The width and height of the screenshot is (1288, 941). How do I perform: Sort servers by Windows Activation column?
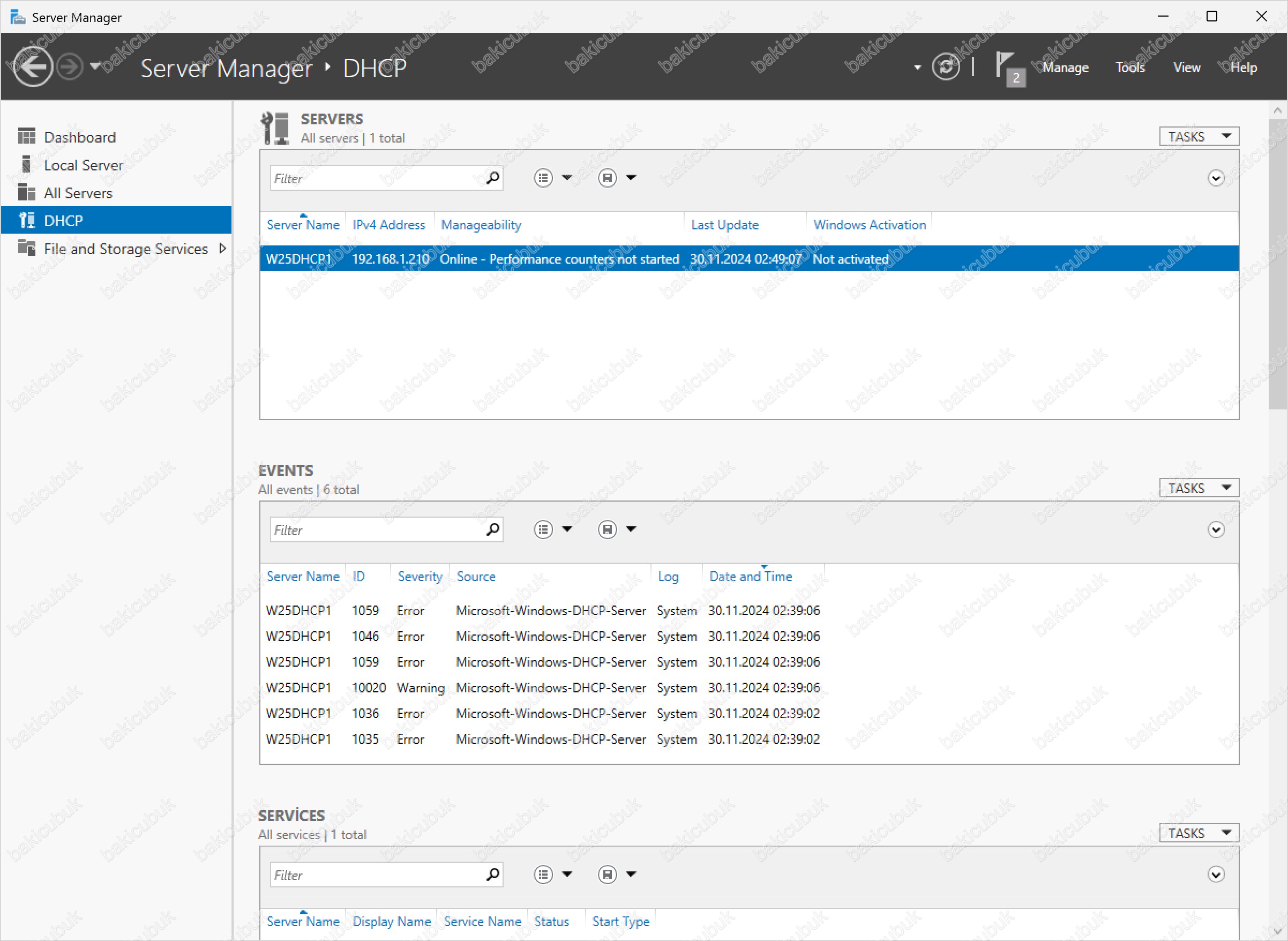(870, 225)
